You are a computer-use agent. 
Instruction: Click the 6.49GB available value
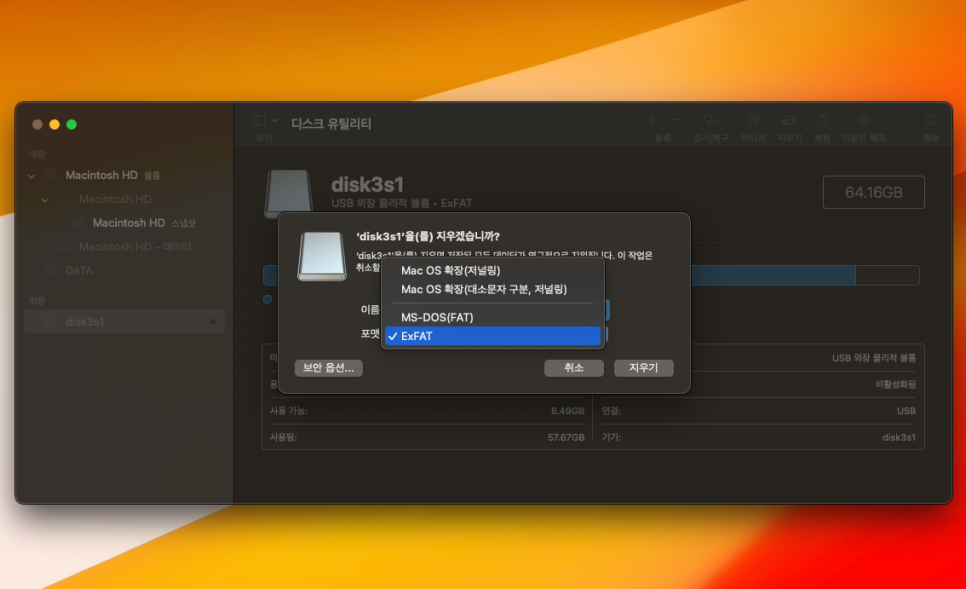[x=567, y=411]
